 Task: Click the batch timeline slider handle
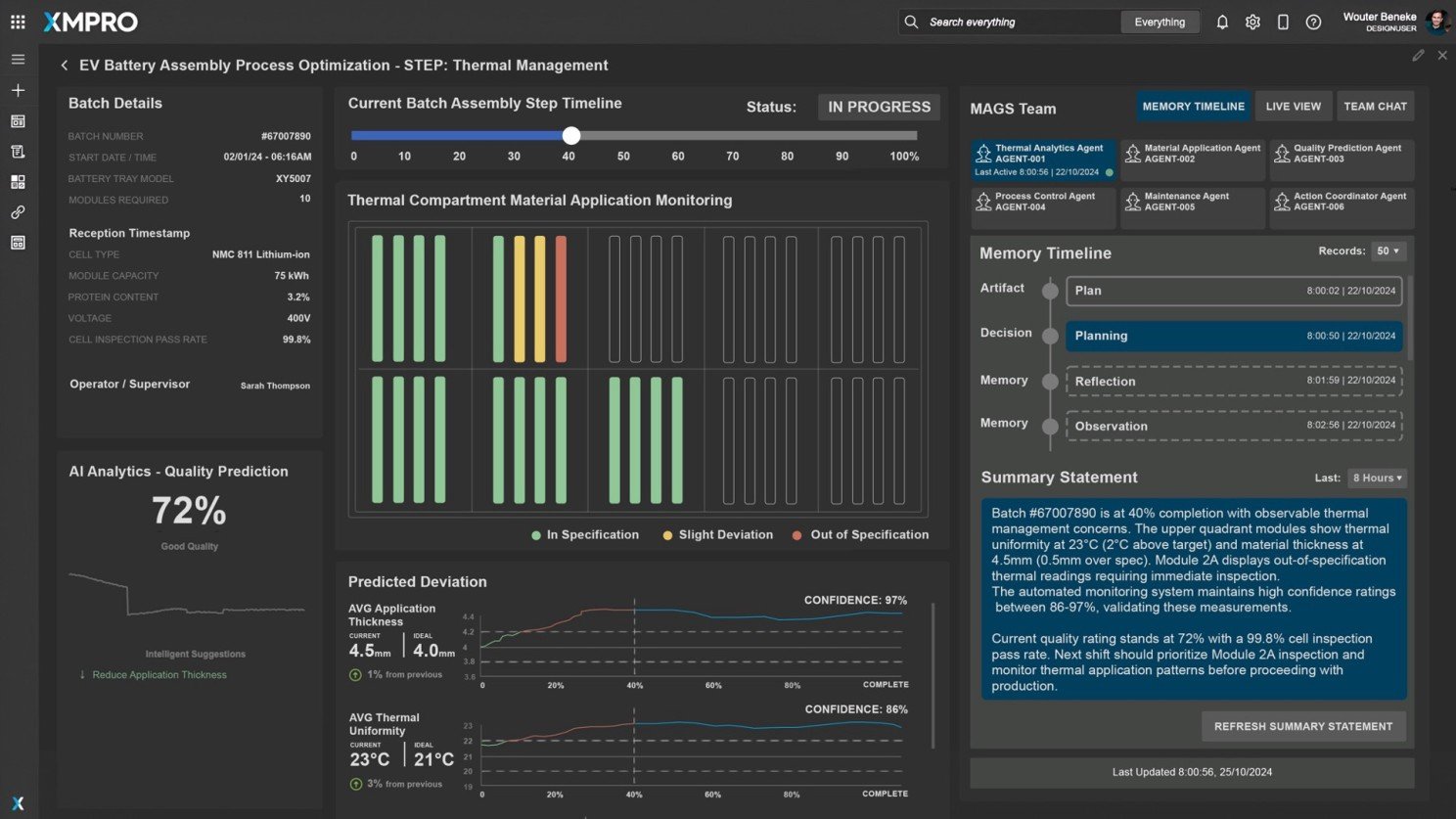tap(571, 136)
